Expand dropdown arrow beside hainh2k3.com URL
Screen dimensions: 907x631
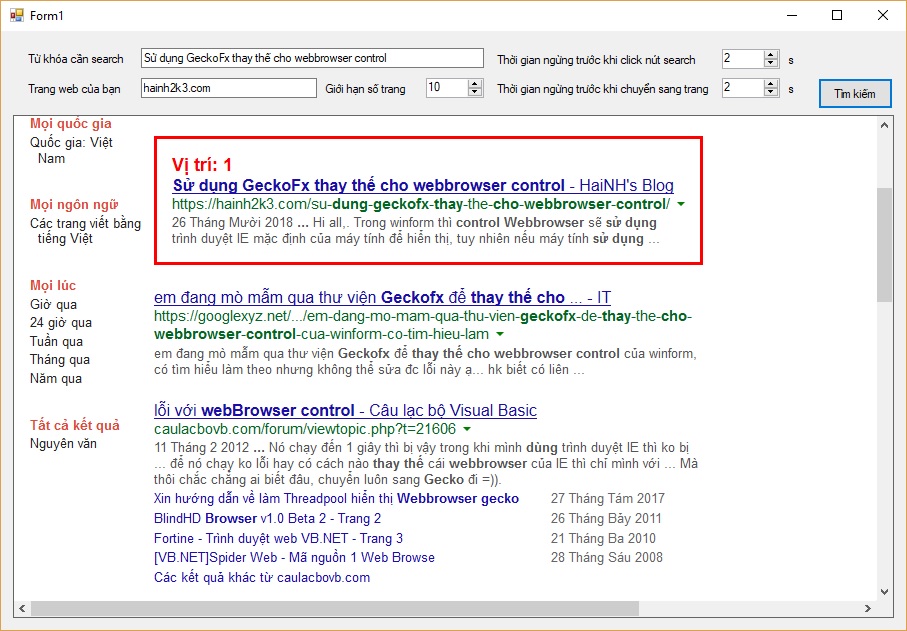pos(681,204)
